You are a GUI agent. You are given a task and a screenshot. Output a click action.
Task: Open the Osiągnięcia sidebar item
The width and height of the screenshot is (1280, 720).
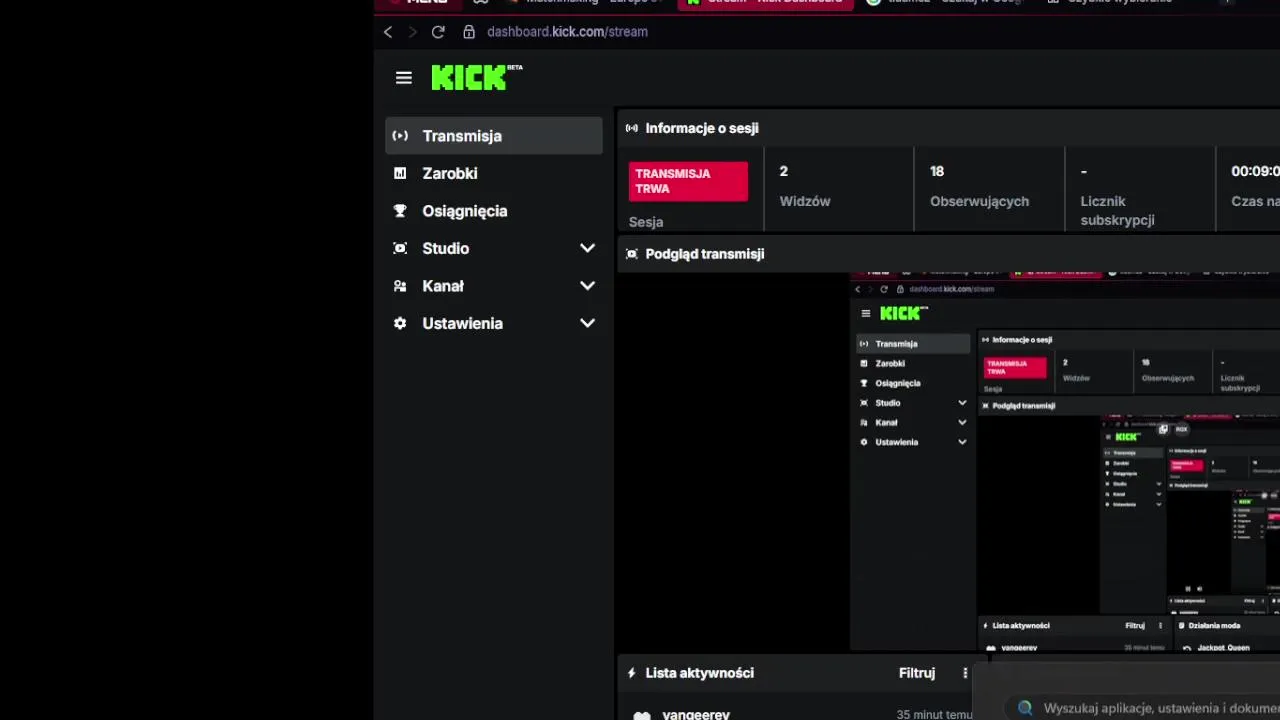494,211
